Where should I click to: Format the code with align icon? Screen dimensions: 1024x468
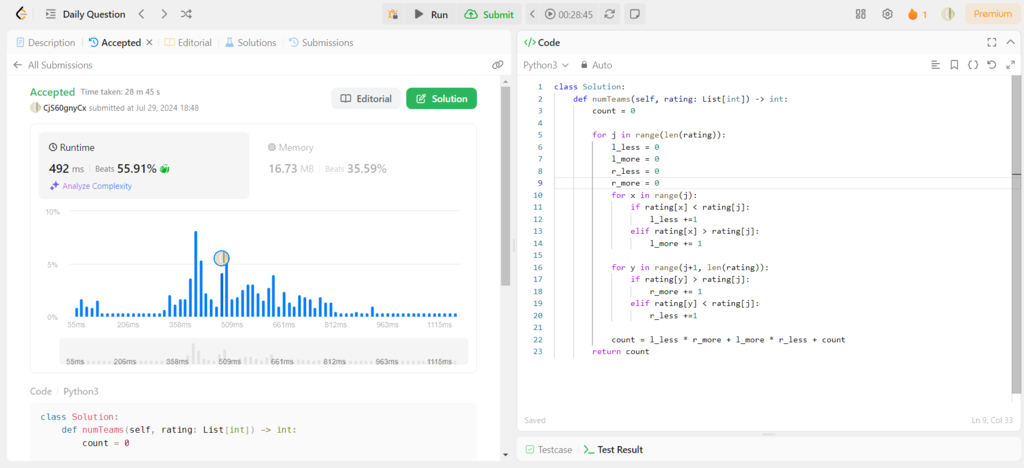(935, 65)
